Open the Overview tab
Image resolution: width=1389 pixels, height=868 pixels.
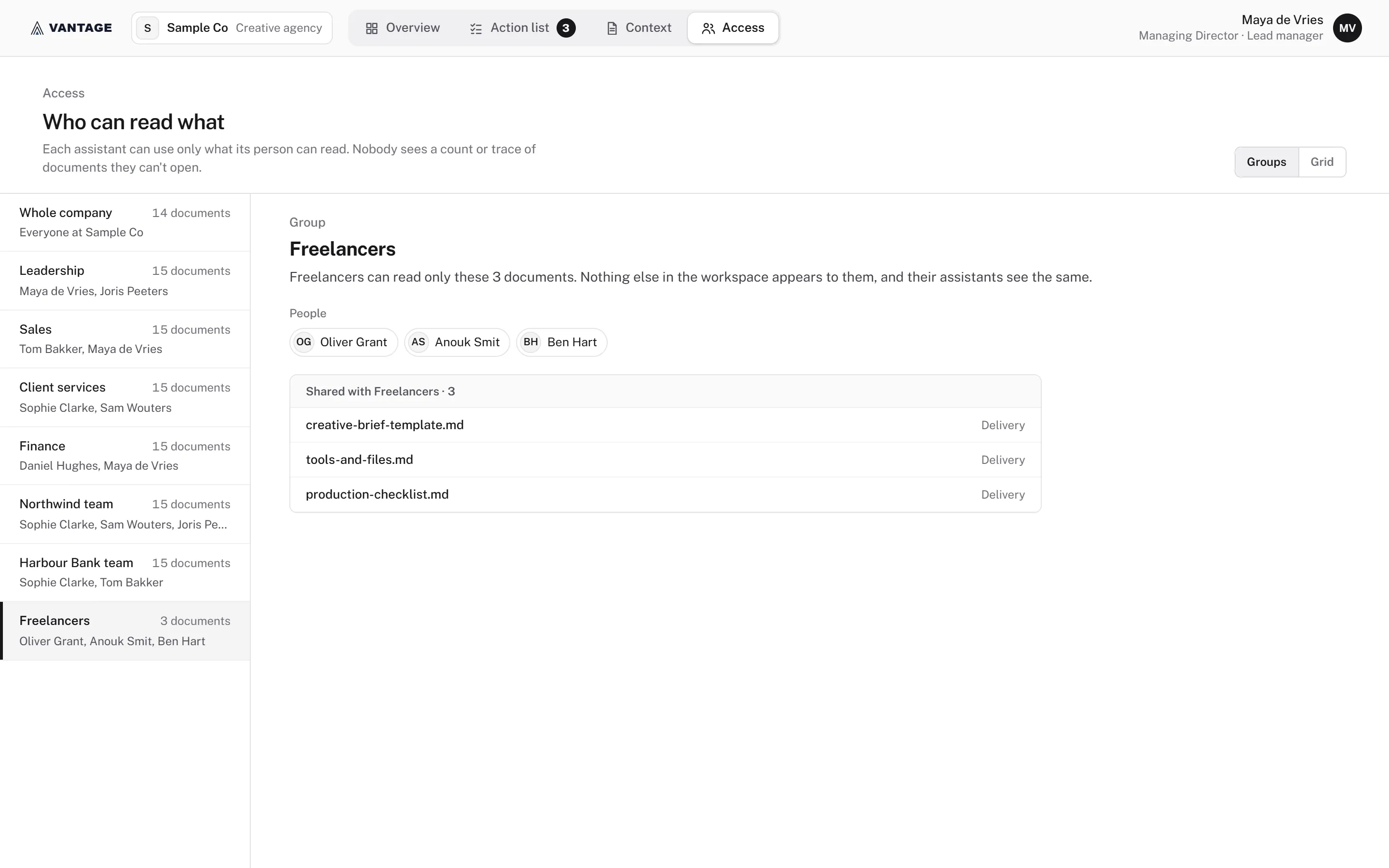(403, 28)
